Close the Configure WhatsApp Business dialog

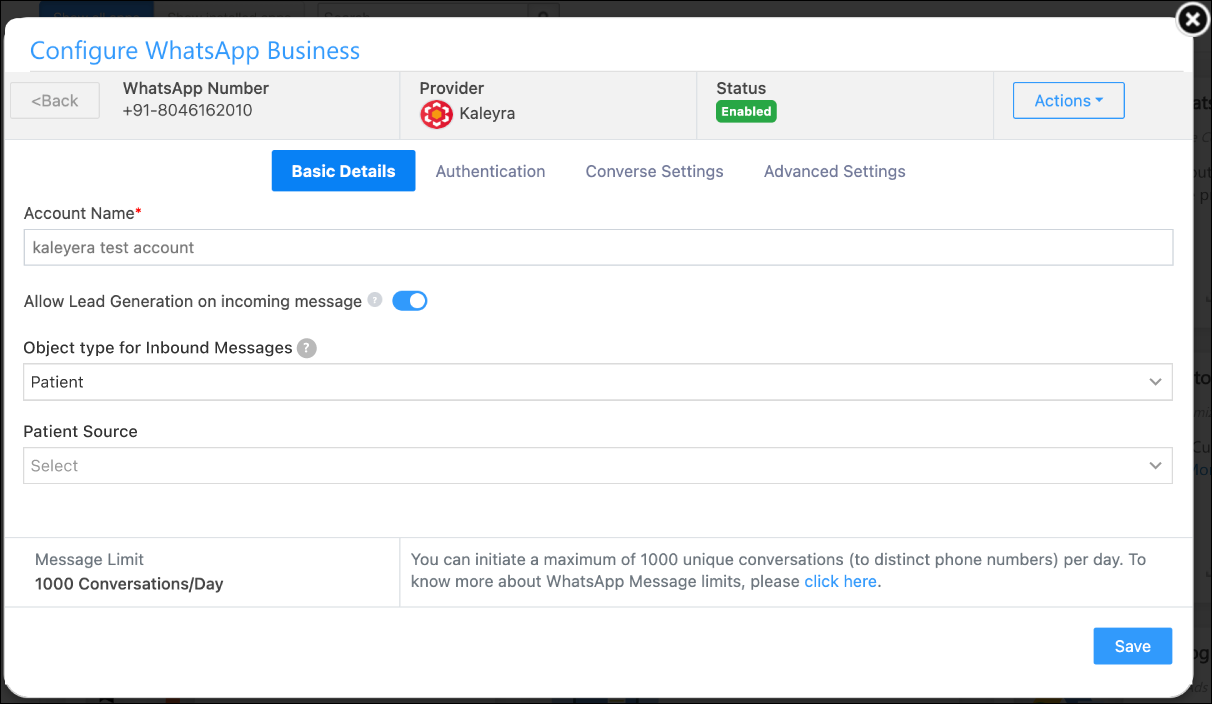tap(1191, 20)
